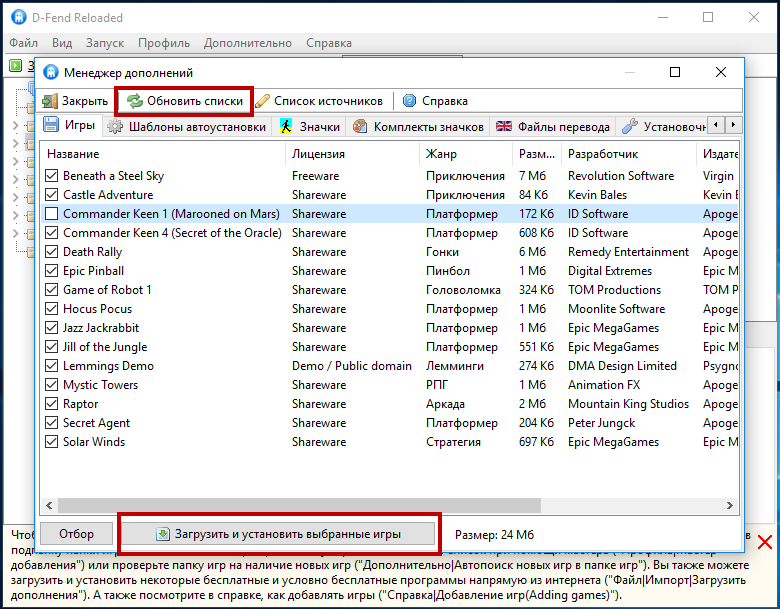Toggle the Jazz Jackrabbit checkbox
780x609 pixels.
click(x=51, y=328)
